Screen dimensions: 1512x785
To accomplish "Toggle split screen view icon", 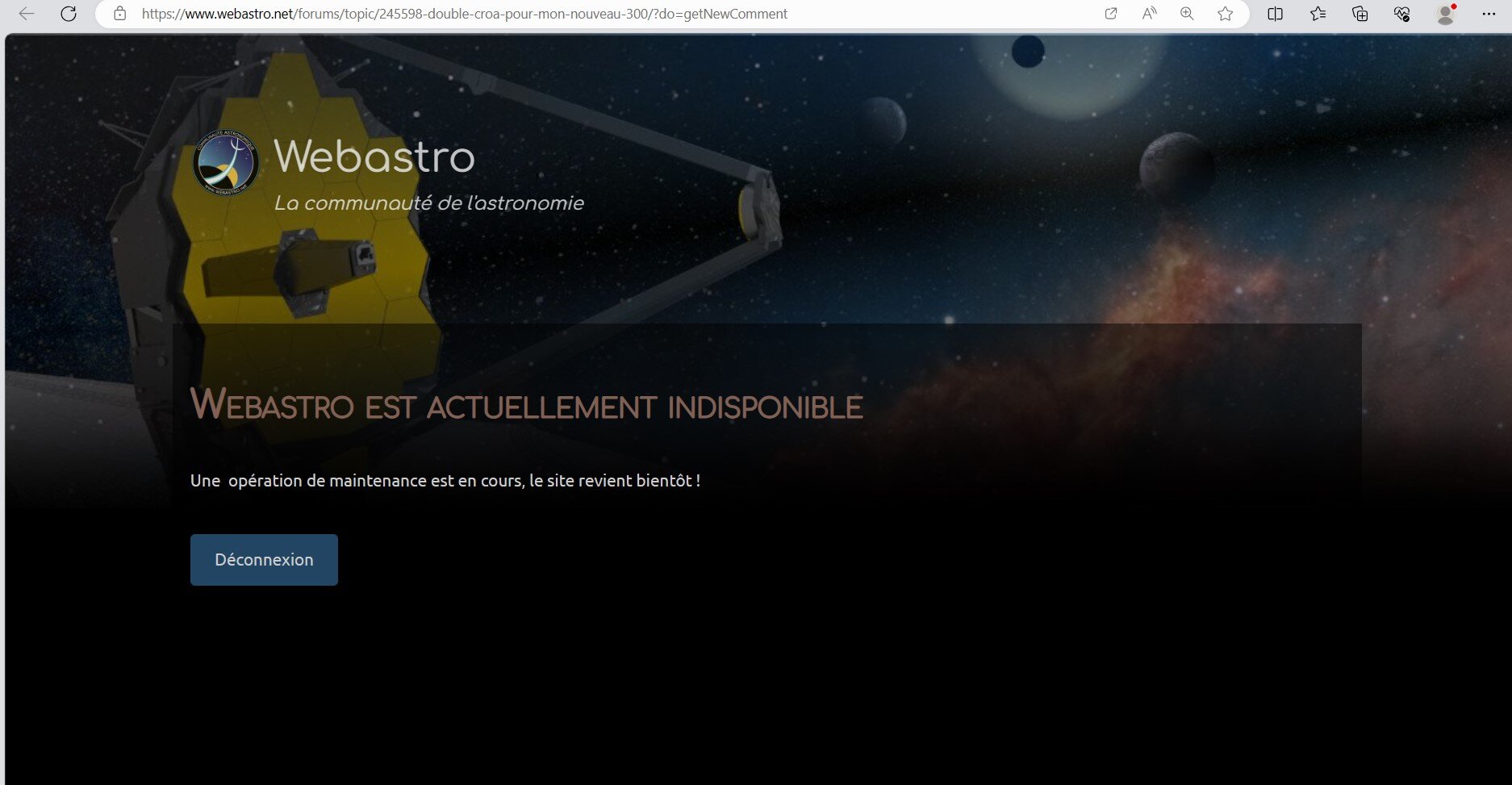I will point(1275,14).
